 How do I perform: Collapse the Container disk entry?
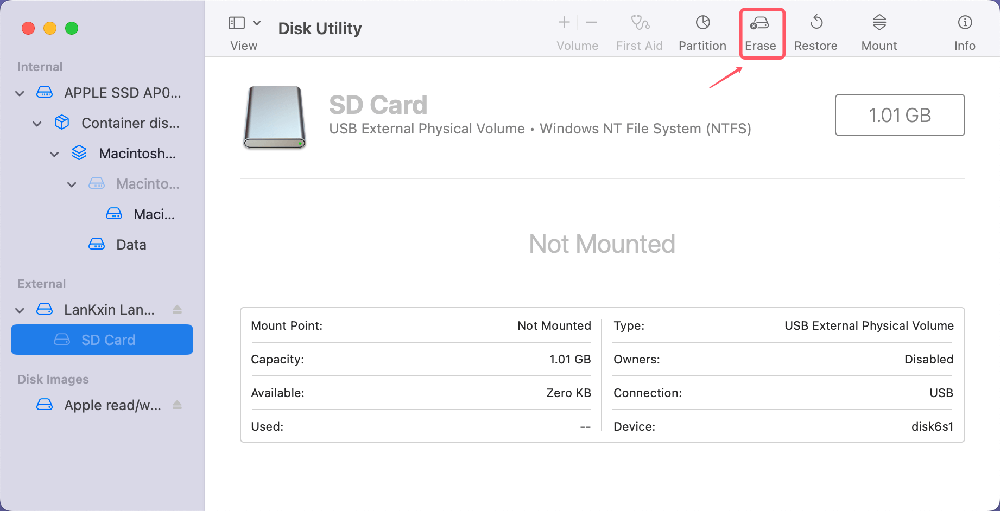(37, 124)
